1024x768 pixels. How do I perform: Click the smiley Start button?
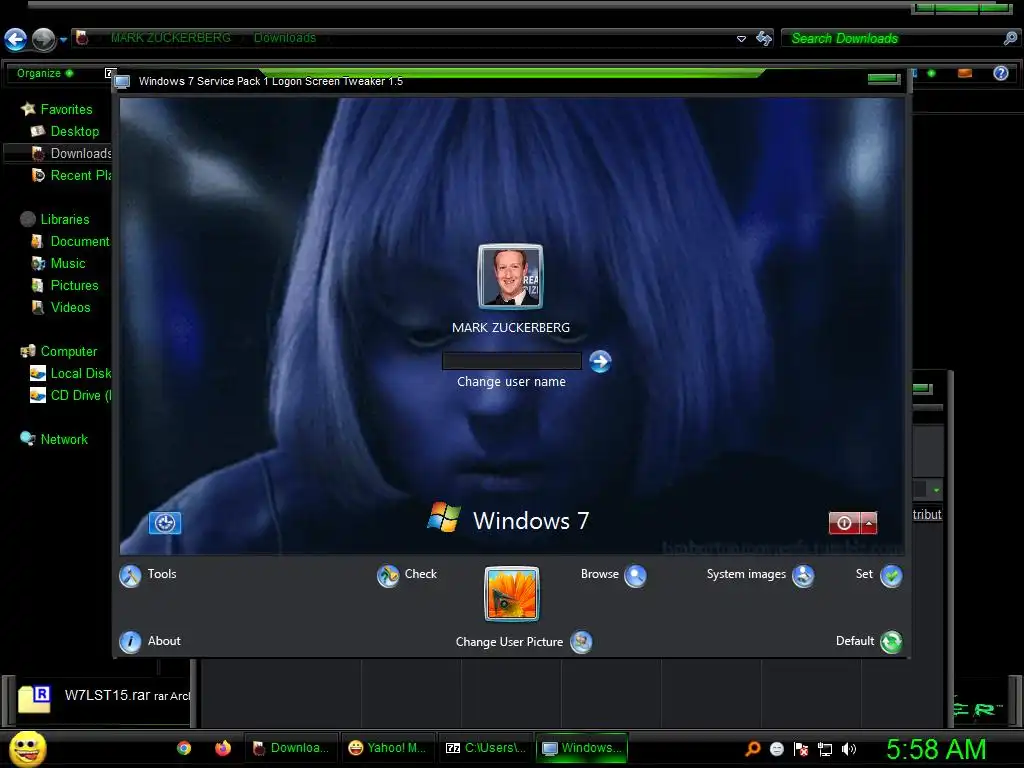coord(28,749)
